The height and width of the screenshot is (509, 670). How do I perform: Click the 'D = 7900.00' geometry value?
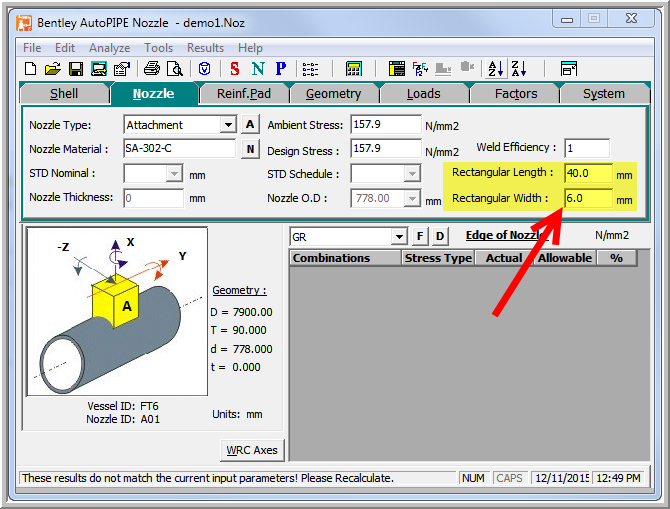pyautogui.click(x=241, y=312)
